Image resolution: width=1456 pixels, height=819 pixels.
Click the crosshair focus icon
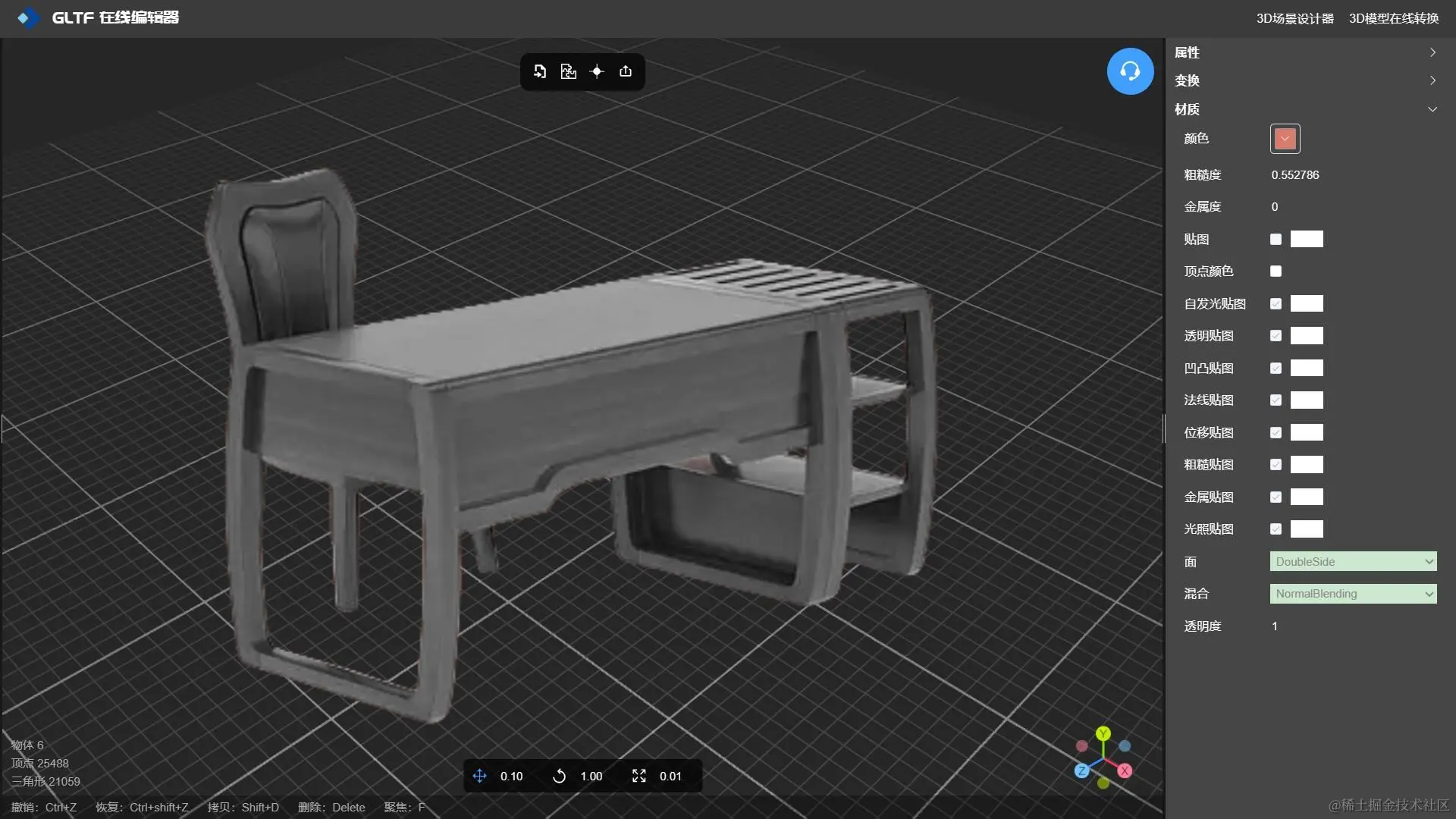pyautogui.click(x=597, y=71)
